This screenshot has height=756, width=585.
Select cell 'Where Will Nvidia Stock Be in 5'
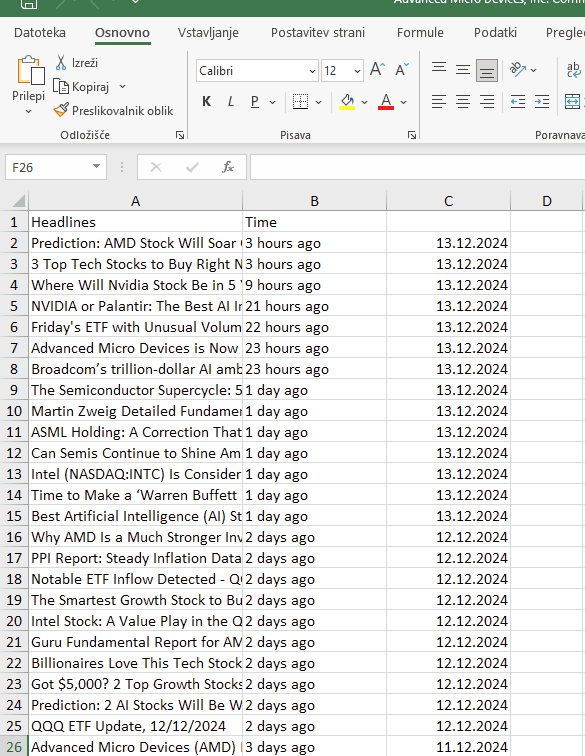pos(136,285)
